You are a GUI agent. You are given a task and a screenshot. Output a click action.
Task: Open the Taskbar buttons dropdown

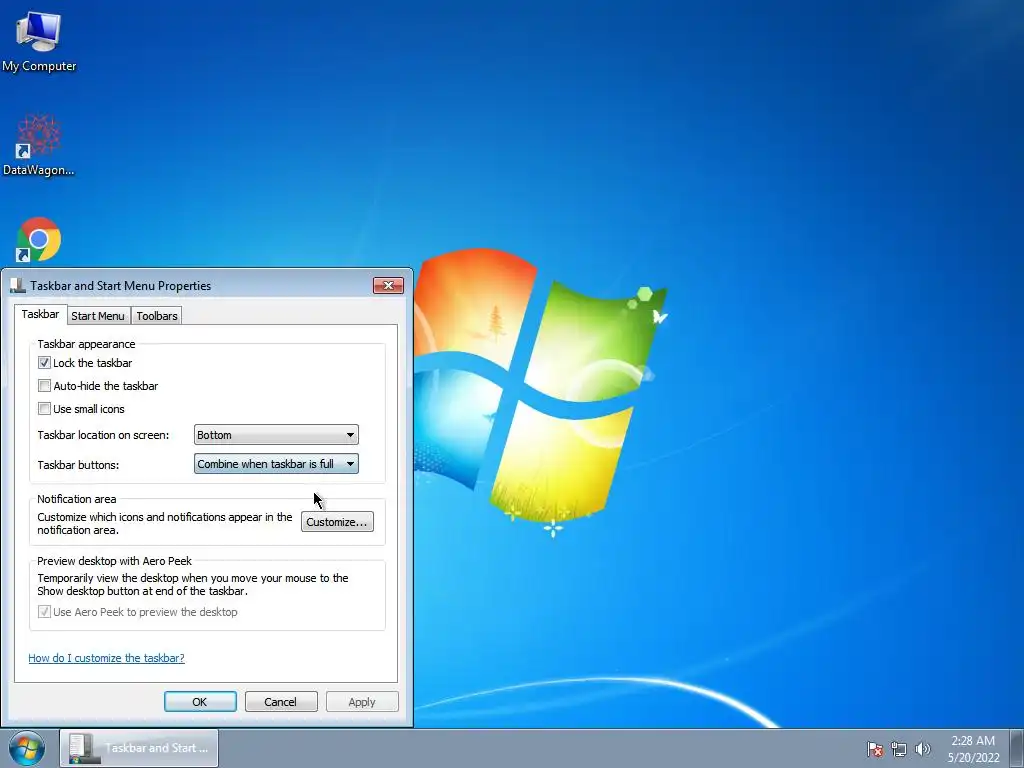point(276,464)
